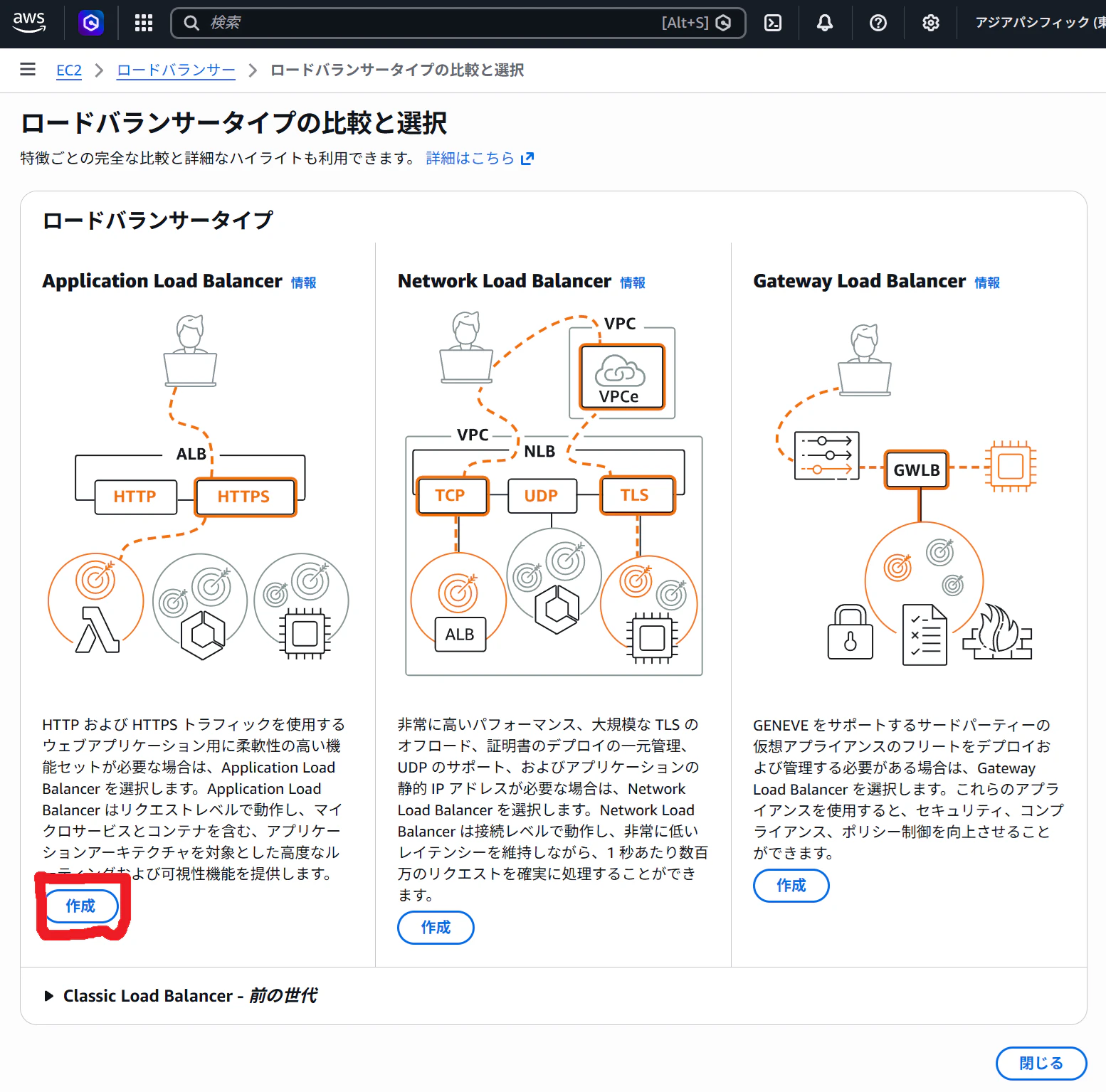The height and width of the screenshot is (1092, 1106).
Task: Open the settings gear in top bar
Action: pos(931,23)
